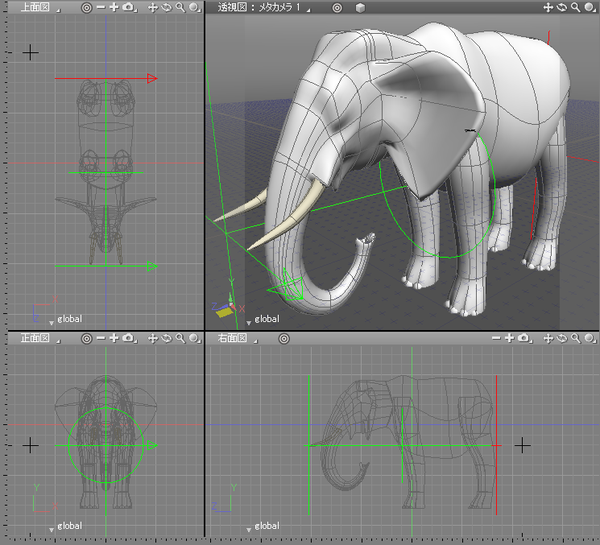Click the cube icon in the perspective view header
The height and width of the screenshot is (545, 600).
(360, 7)
